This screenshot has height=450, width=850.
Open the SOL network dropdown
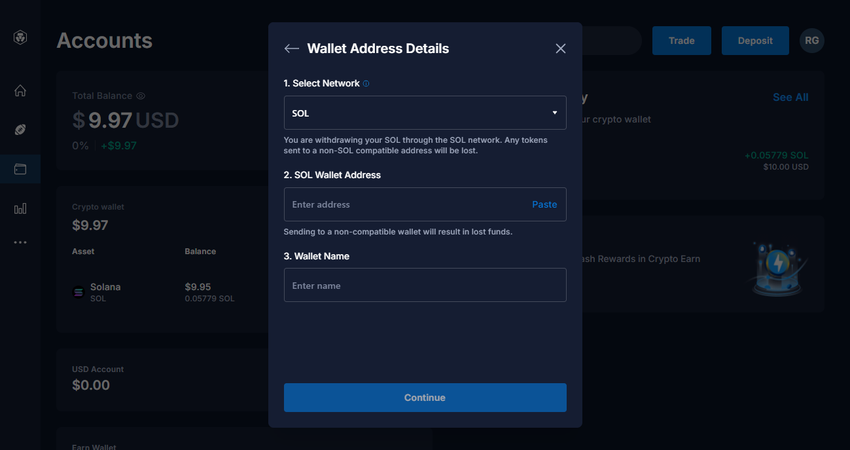425,113
